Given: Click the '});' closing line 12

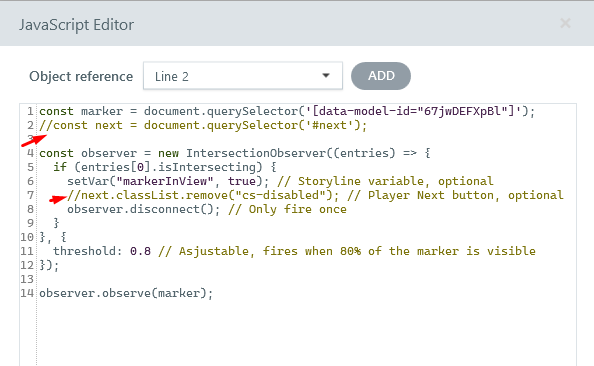Looking at the screenshot, I should 49,265.
